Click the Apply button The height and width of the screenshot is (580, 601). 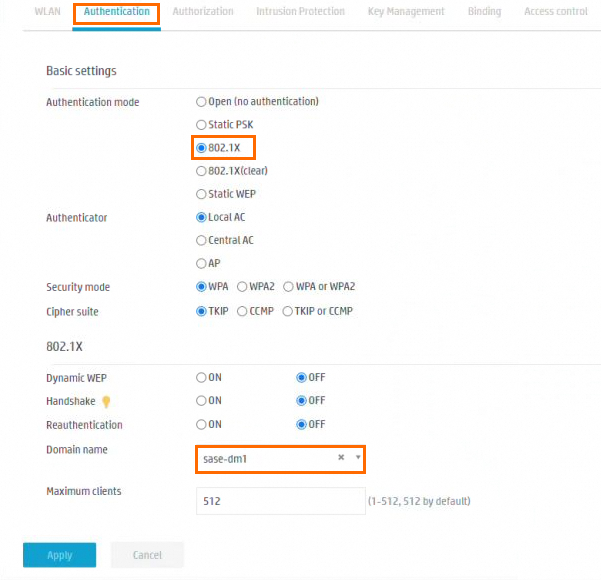click(59, 555)
